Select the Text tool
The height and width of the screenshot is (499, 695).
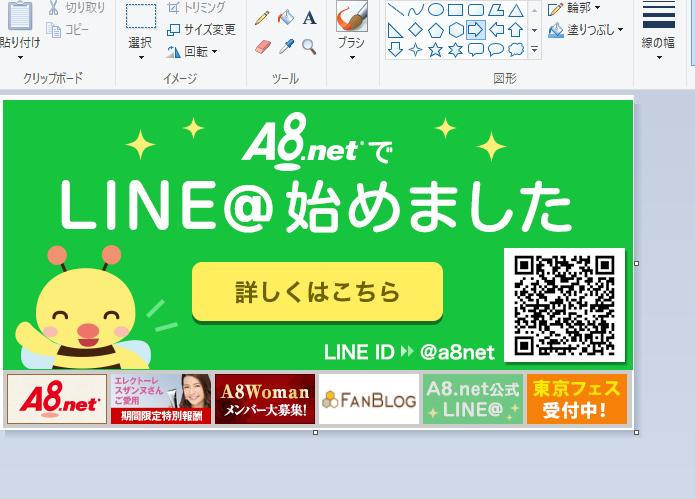(309, 18)
